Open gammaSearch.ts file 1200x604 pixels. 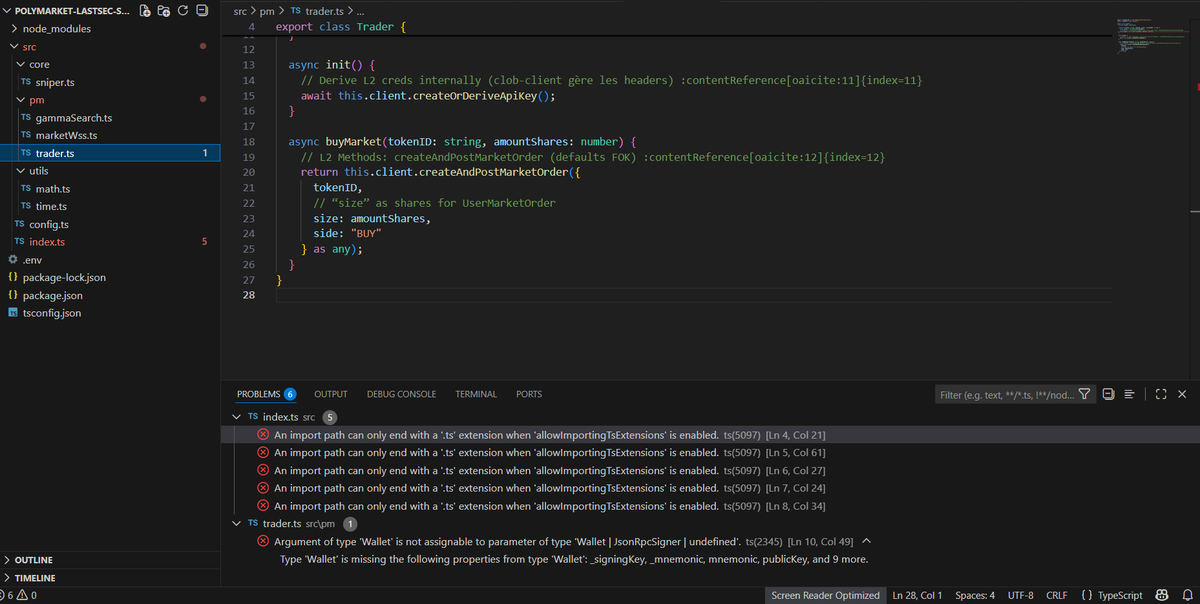(x=73, y=118)
